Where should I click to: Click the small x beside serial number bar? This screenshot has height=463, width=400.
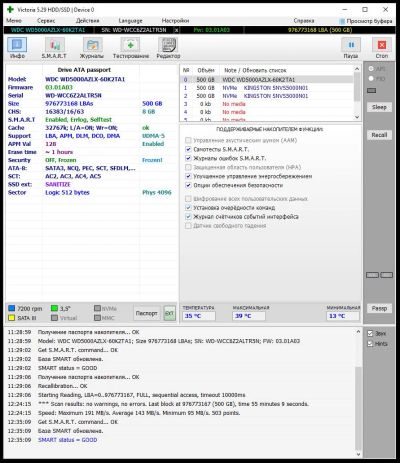pos(176,30)
